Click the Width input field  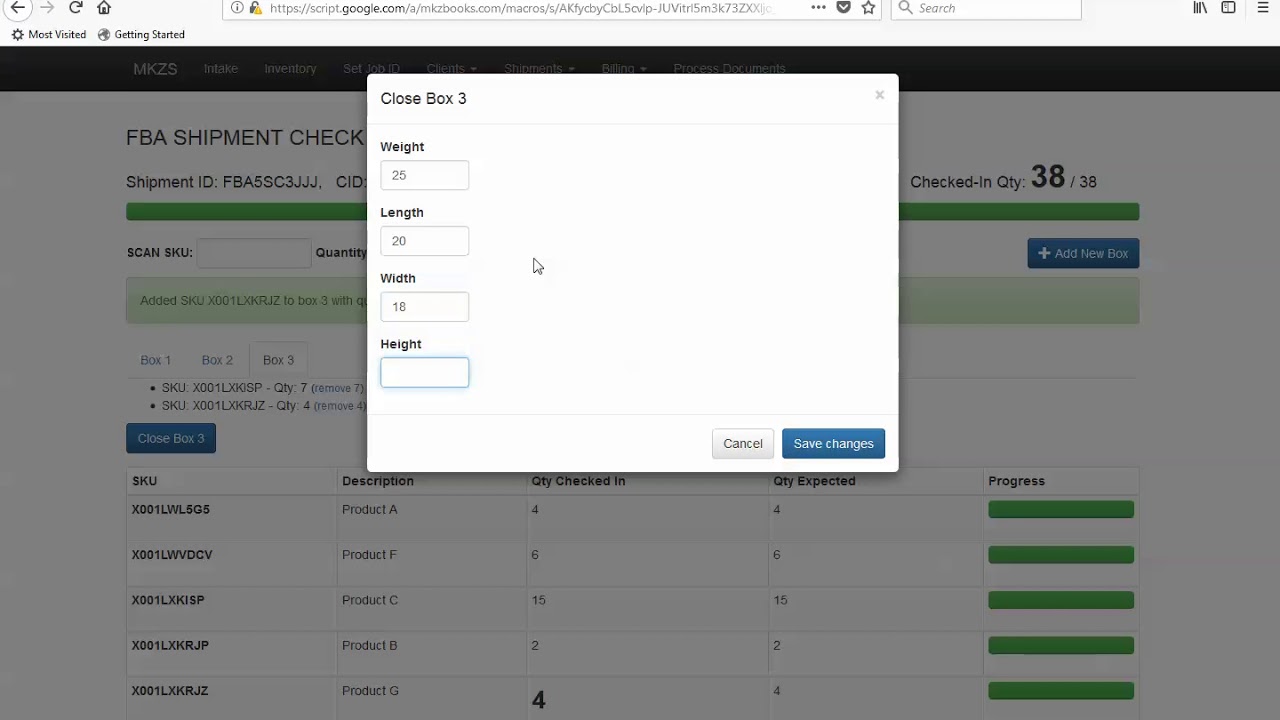pos(424,307)
